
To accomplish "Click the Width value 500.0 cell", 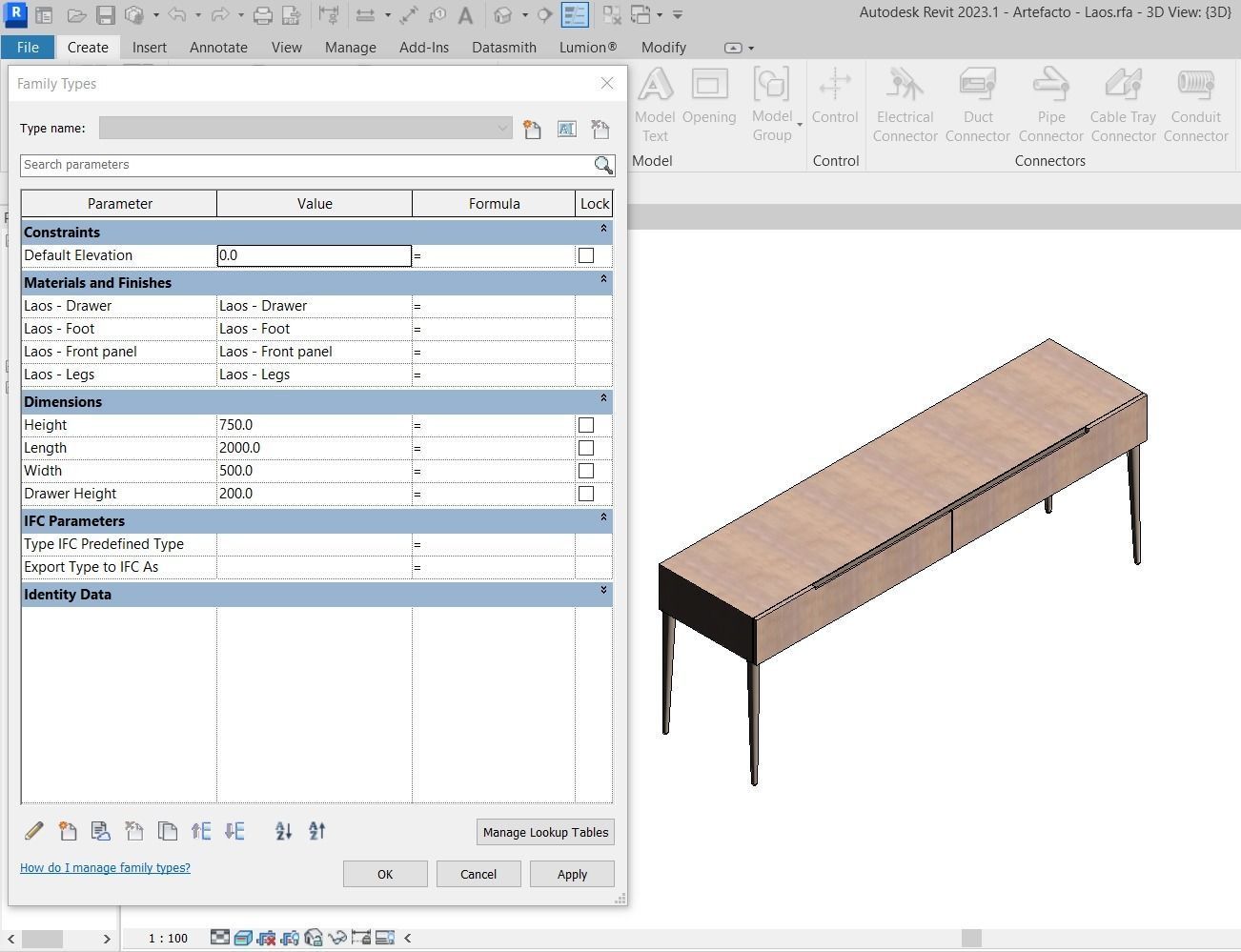I will [x=315, y=471].
